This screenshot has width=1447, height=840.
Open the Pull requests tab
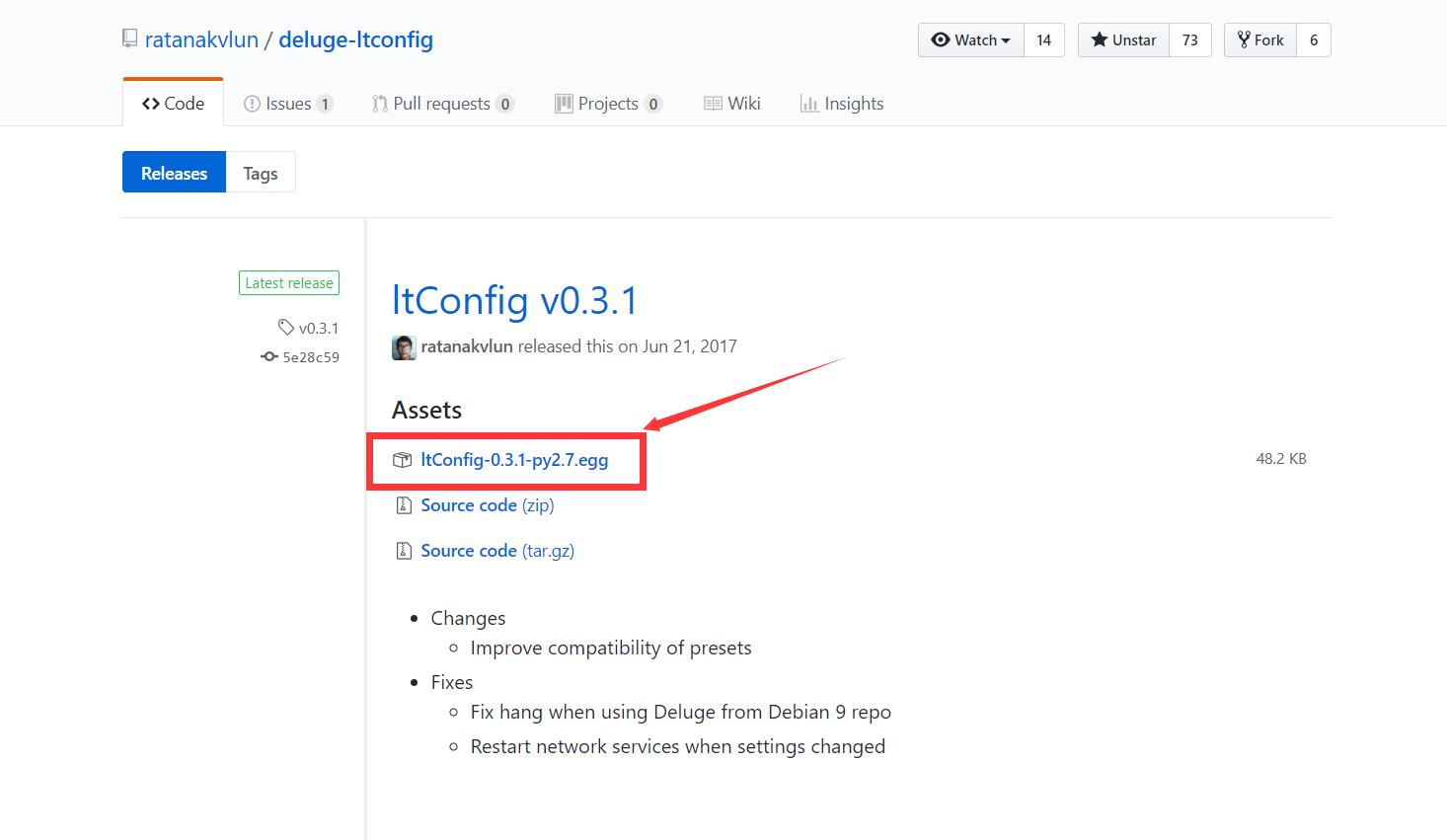tap(442, 104)
